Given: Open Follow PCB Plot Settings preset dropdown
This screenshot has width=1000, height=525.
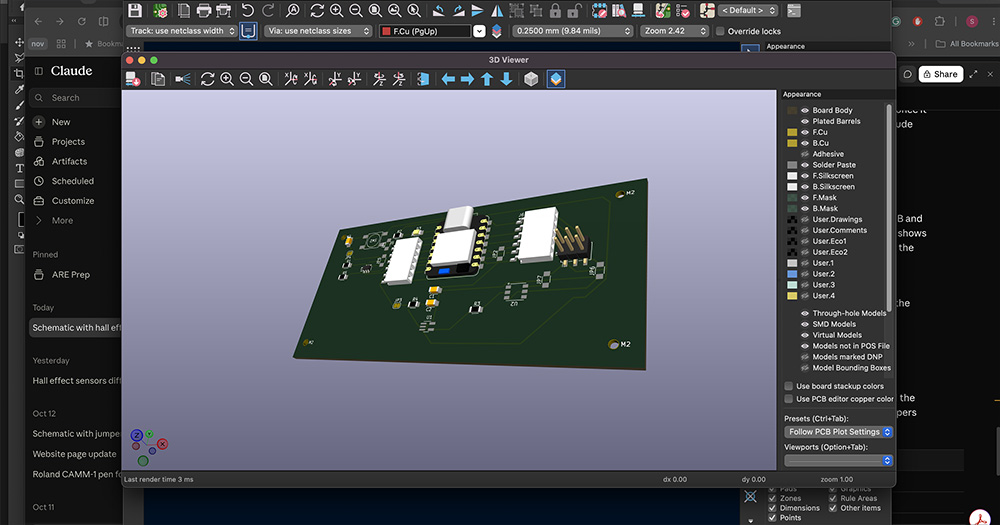Looking at the screenshot, I should click(838, 432).
